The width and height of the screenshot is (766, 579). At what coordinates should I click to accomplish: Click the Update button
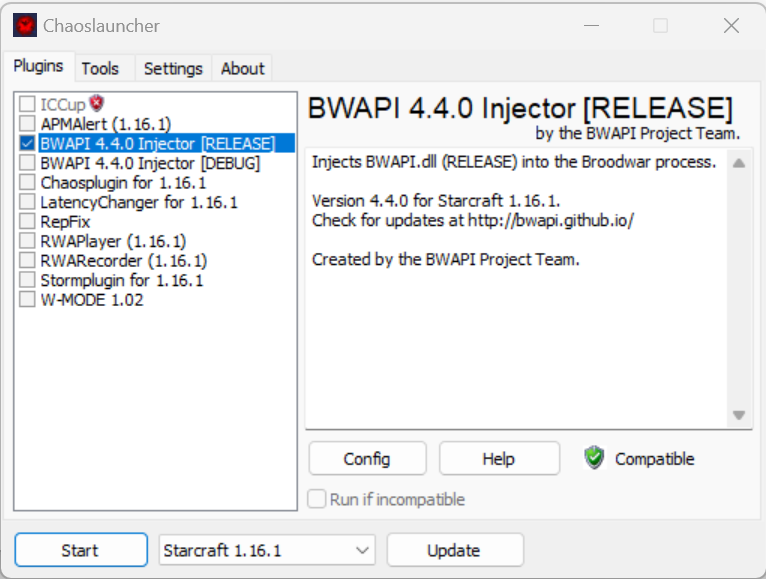point(455,550)
